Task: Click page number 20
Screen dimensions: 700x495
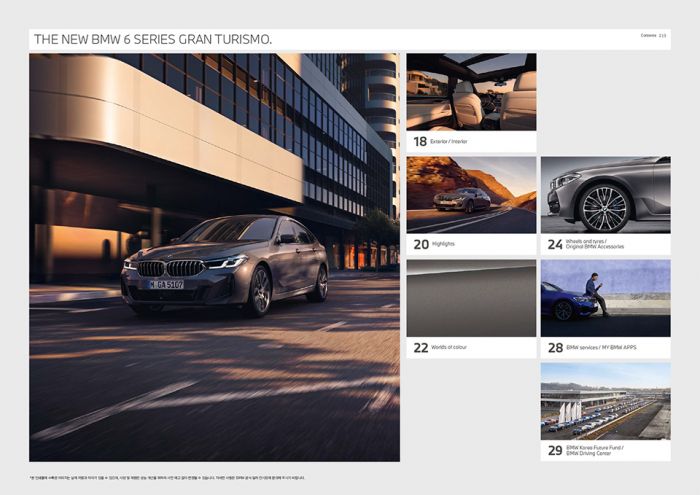Action: [x=421, y=244]
